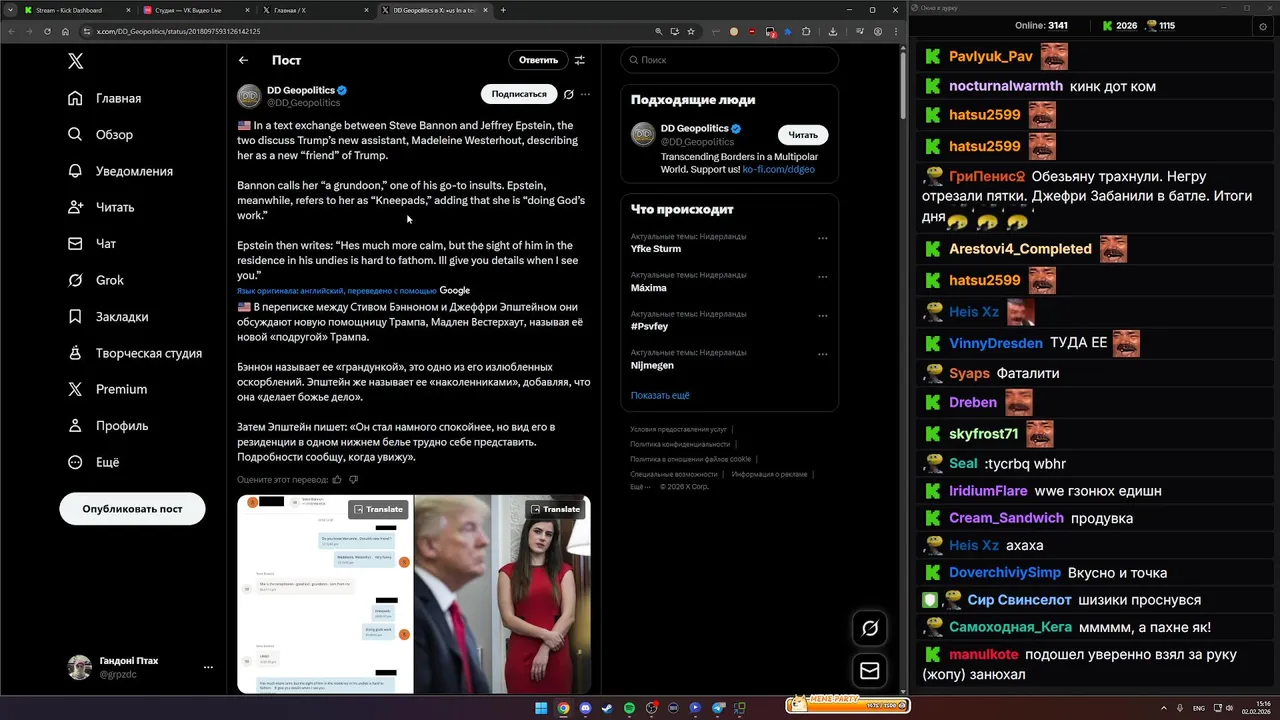Open options dots for #Psvfey trend

click(823, 316)
